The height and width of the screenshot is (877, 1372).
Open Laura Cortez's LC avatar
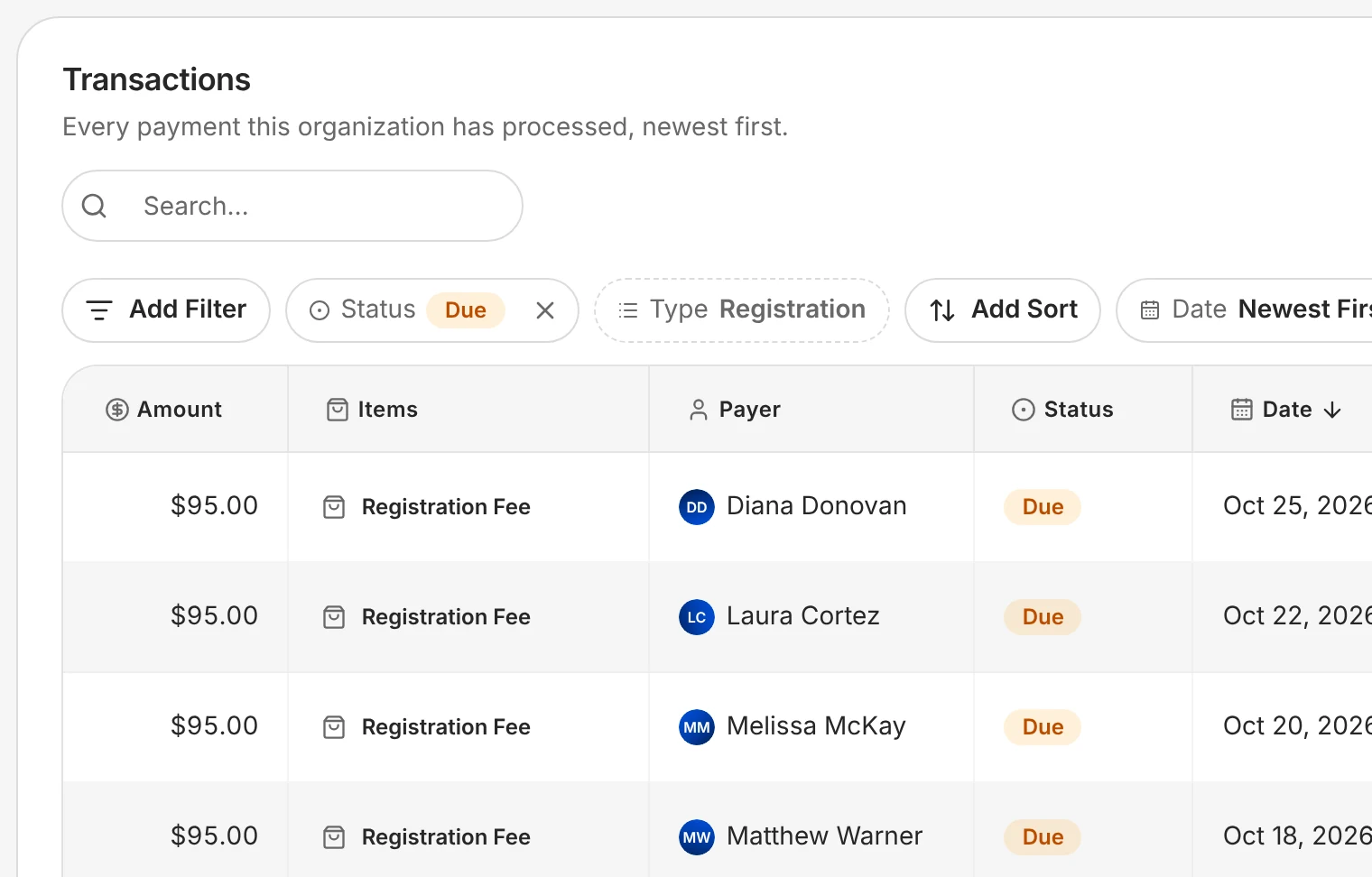[697, 617]
